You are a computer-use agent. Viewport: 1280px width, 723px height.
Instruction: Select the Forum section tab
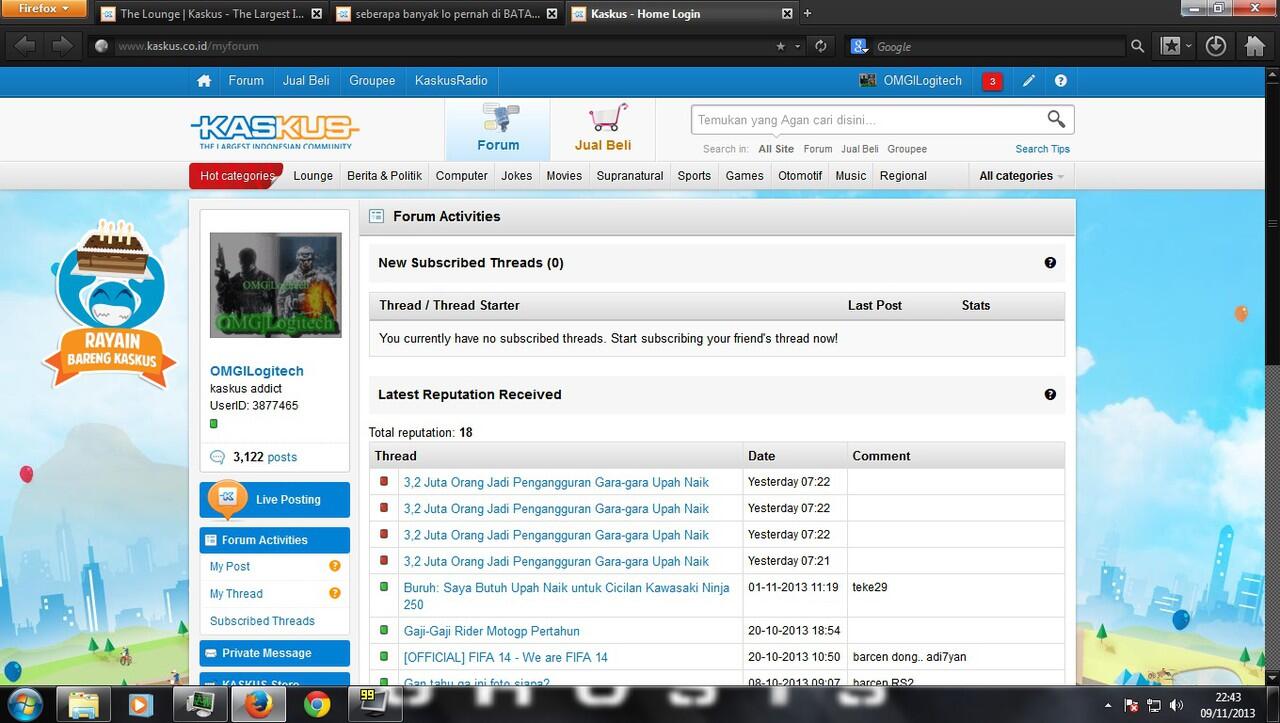click(497, 130)
